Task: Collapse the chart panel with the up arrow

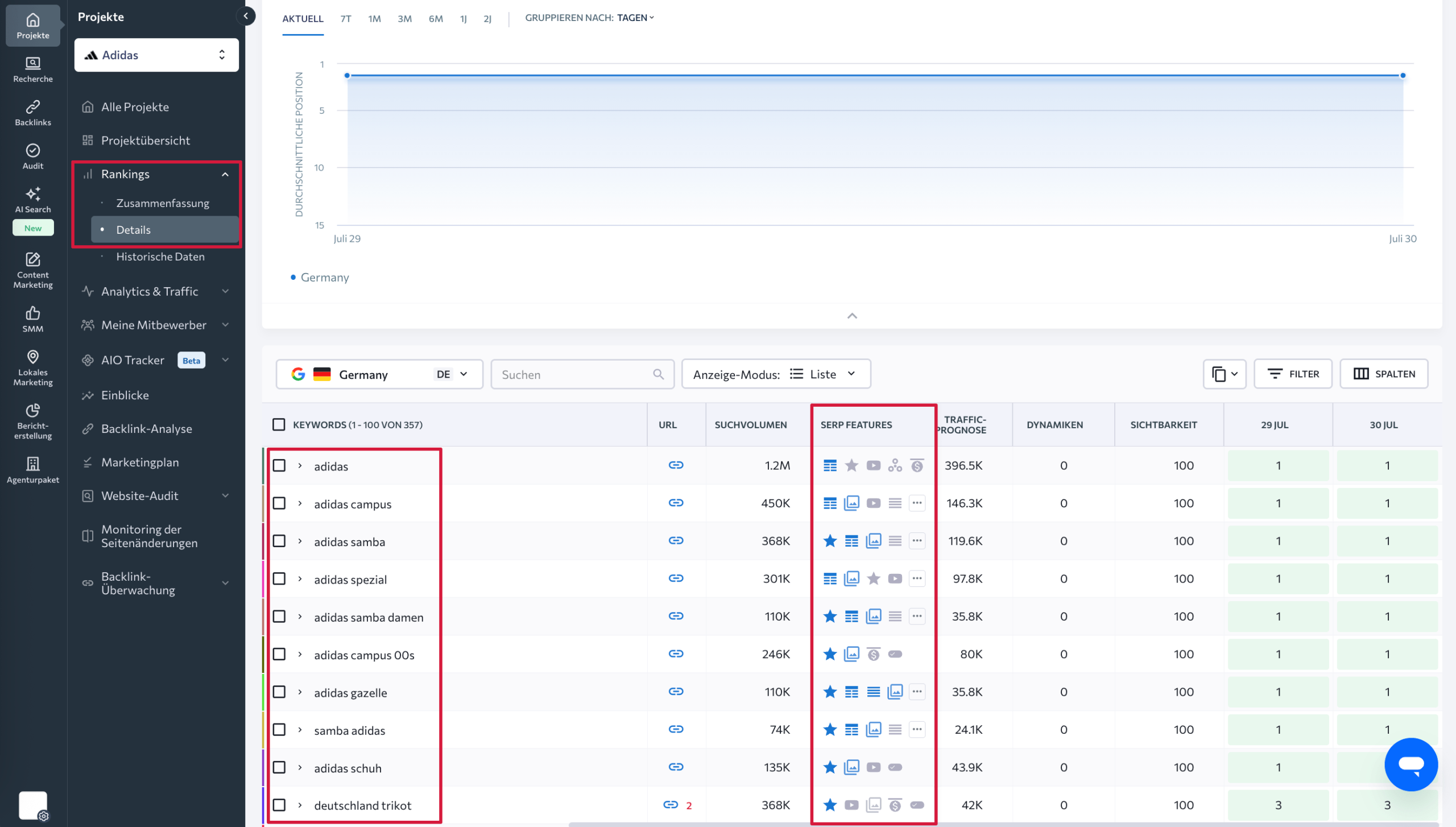Action: [852, 316]
